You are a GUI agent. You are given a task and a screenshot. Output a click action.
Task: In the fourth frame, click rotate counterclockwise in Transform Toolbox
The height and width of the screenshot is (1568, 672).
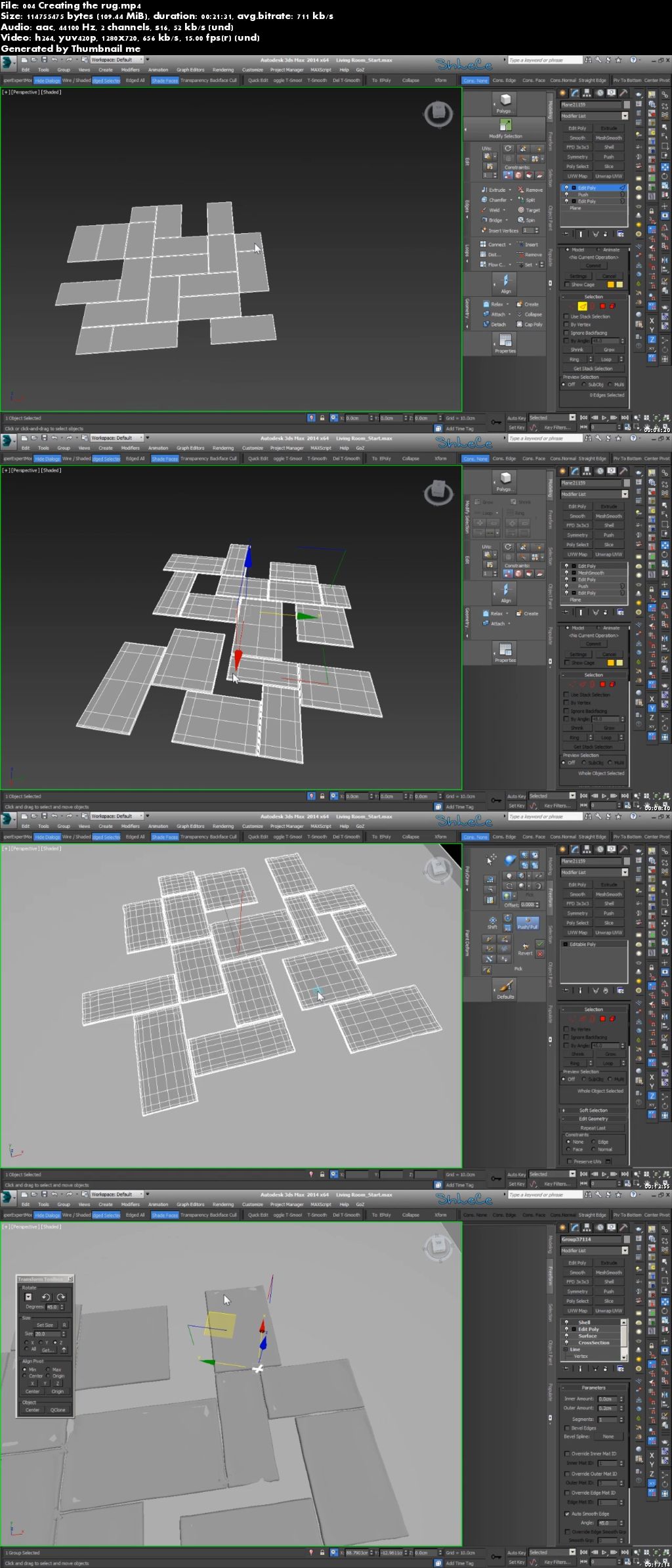[45, 1297]
